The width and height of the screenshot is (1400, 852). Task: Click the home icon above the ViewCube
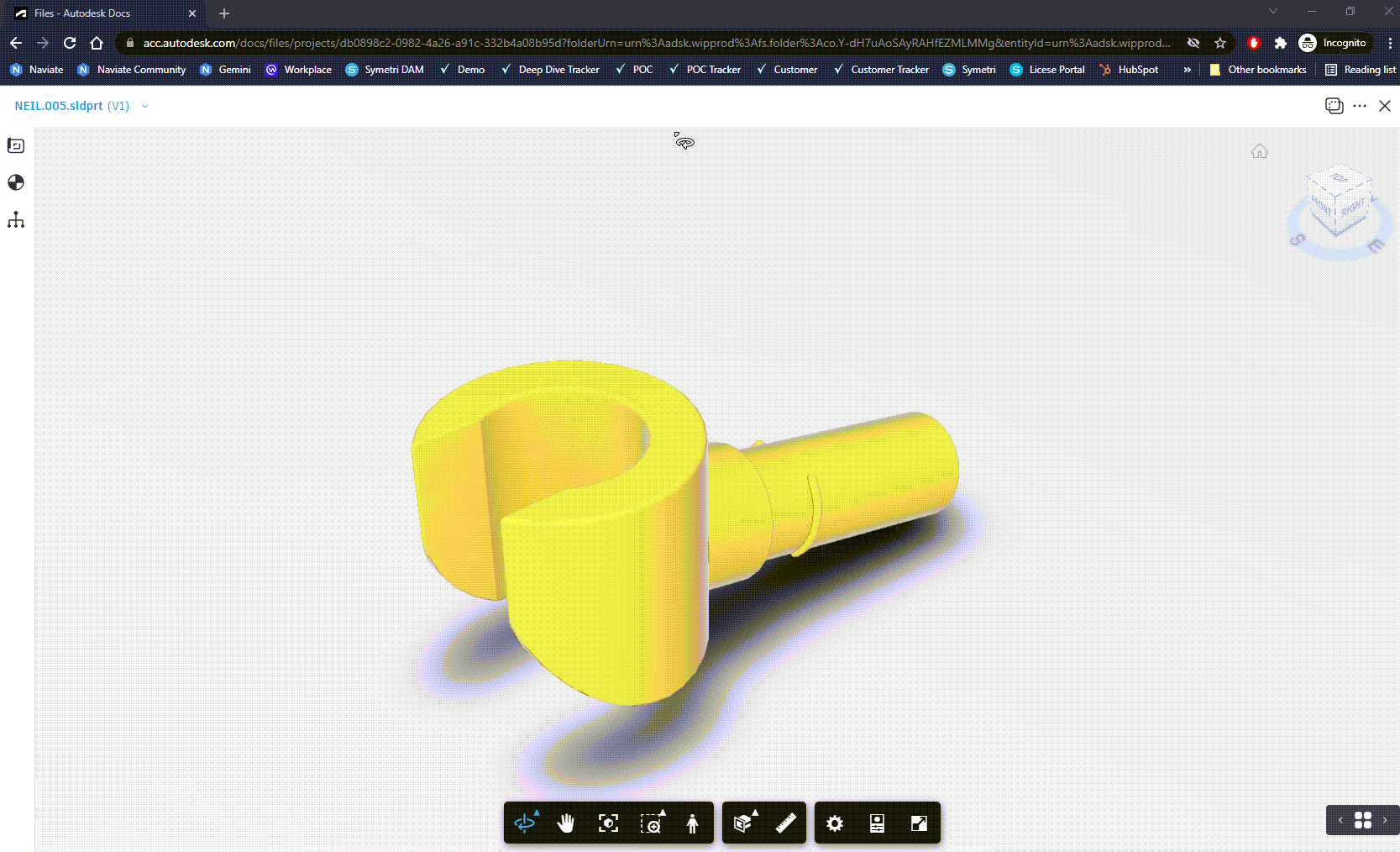coord(1260,151)
